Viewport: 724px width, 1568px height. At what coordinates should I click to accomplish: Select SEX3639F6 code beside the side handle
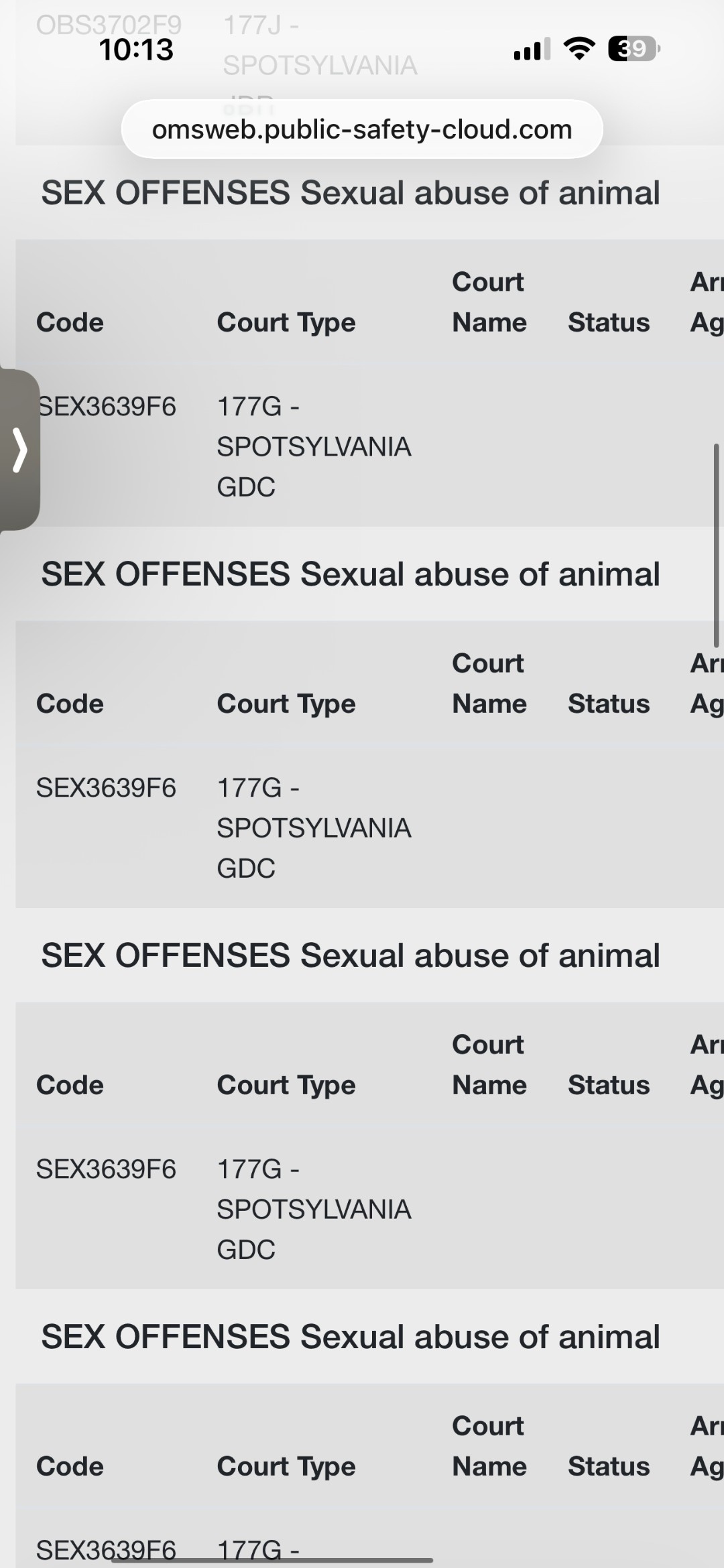coord(107,406)
